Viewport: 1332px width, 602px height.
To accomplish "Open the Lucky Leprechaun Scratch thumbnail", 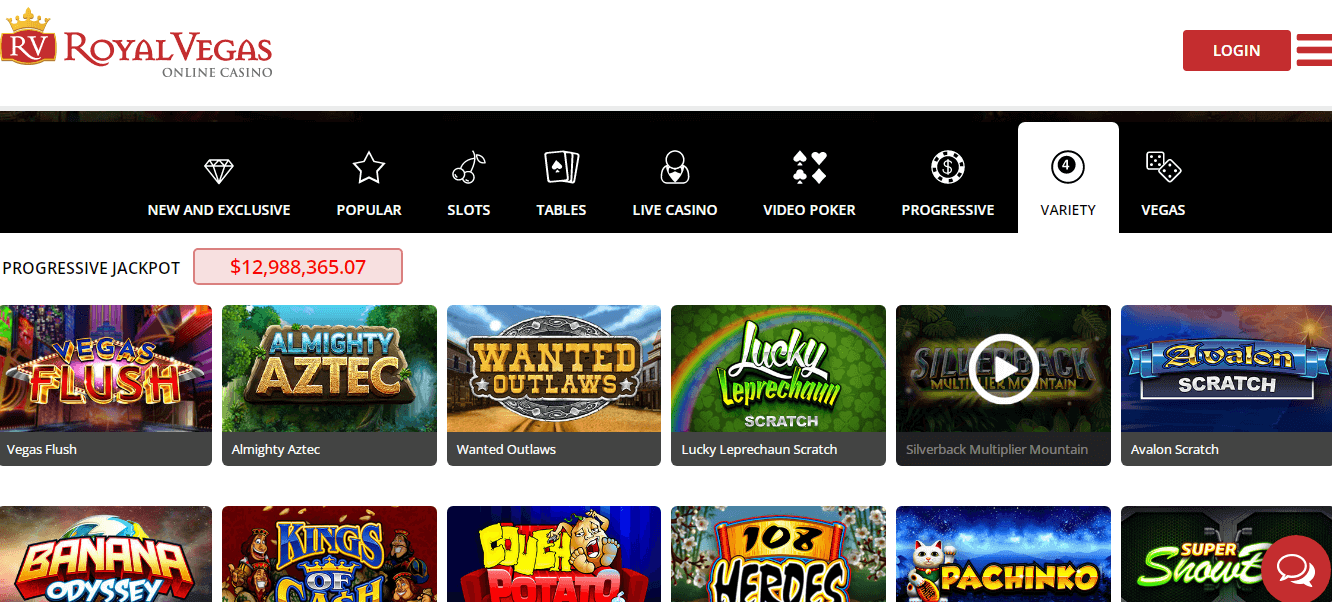I will pyautogui.click(x=778, y=369).
